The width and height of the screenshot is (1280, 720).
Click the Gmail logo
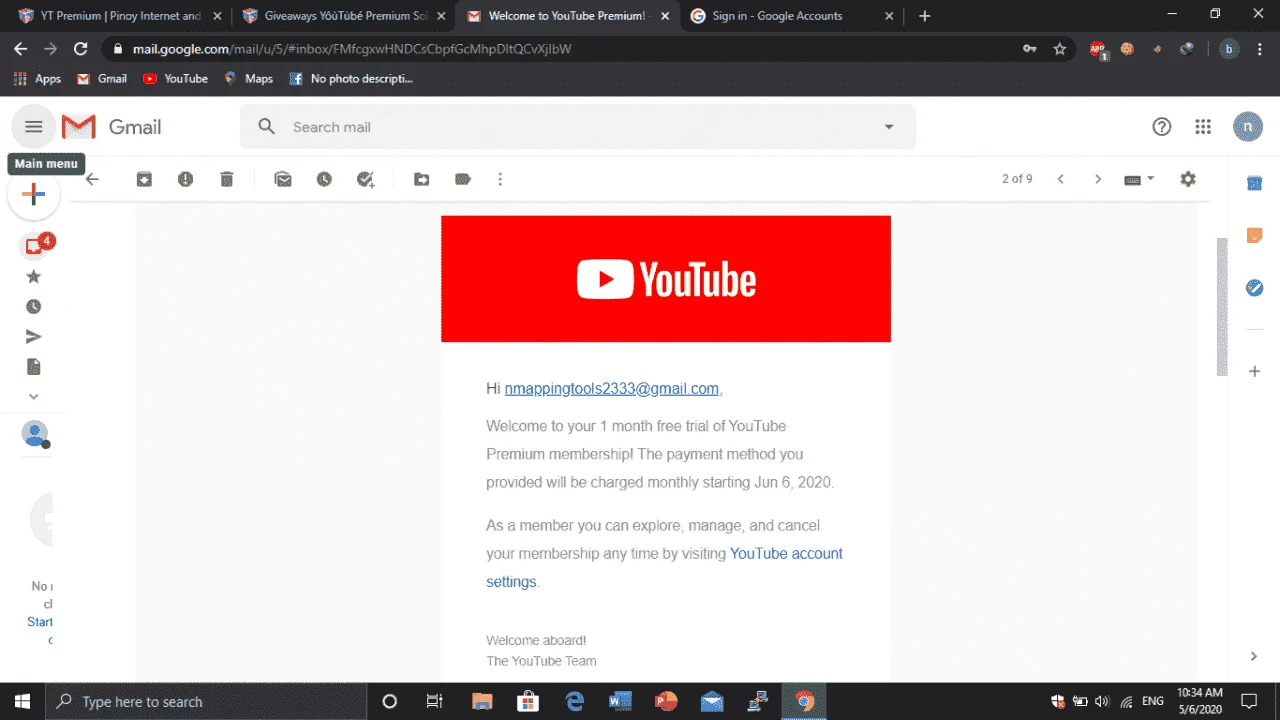click(x=111, y=127)
